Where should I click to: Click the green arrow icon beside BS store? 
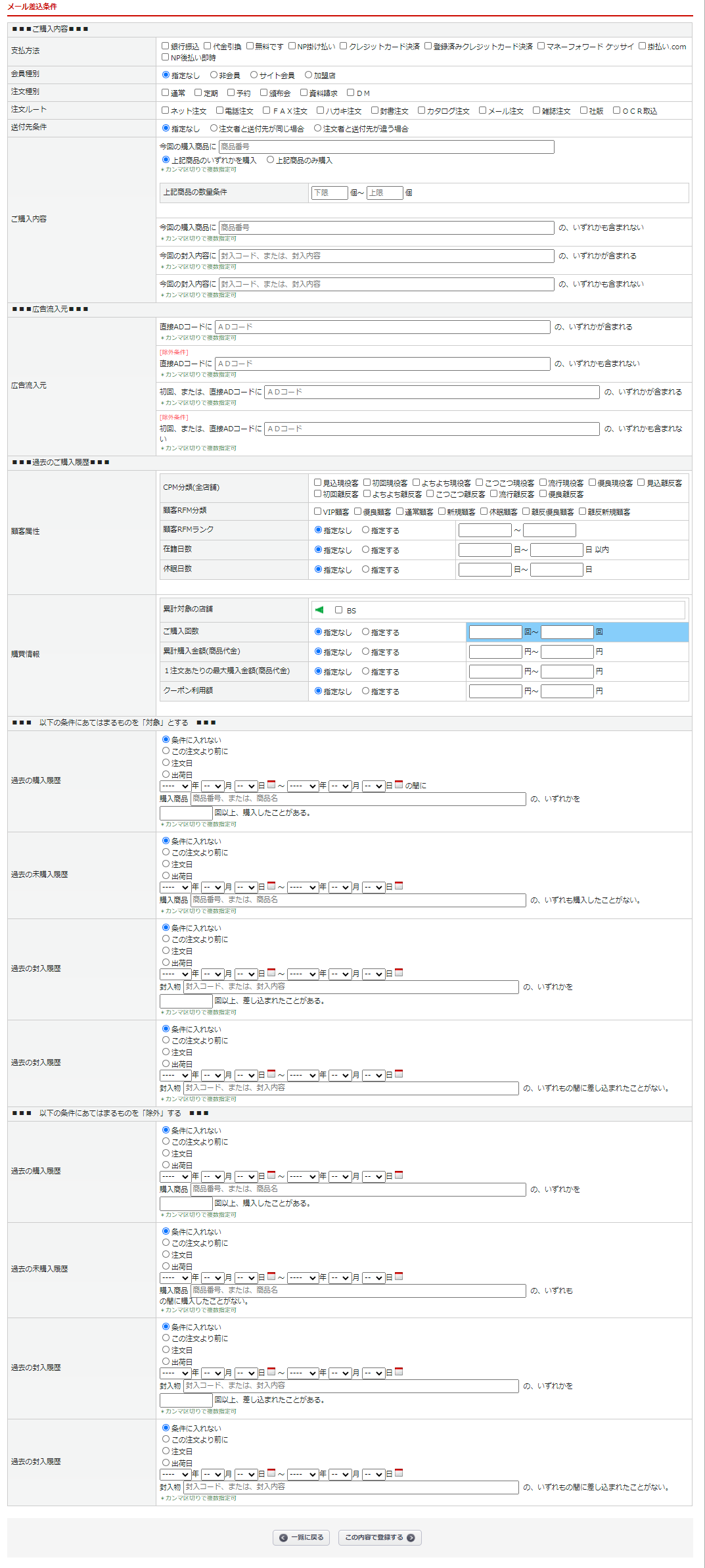coord(319,609)
